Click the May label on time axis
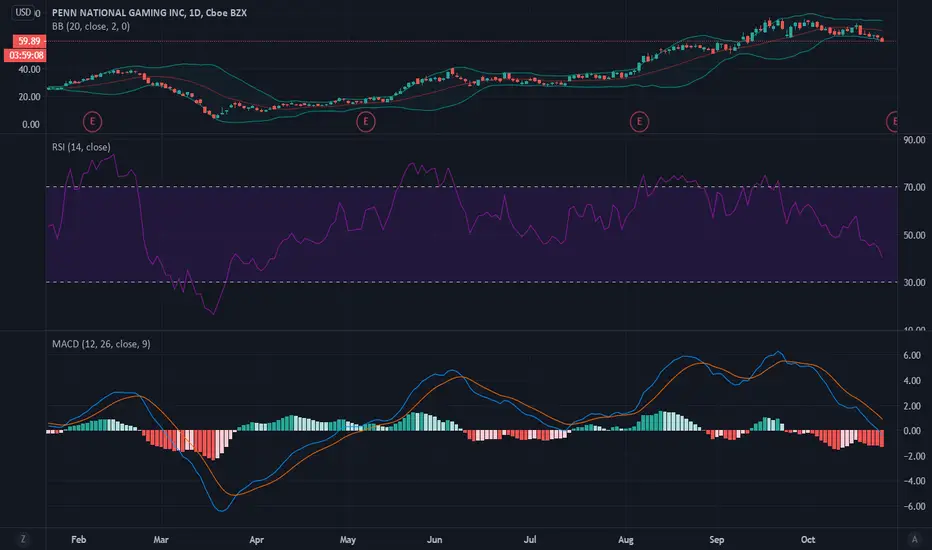Screen dimensions: 932x550 (348, 540)
